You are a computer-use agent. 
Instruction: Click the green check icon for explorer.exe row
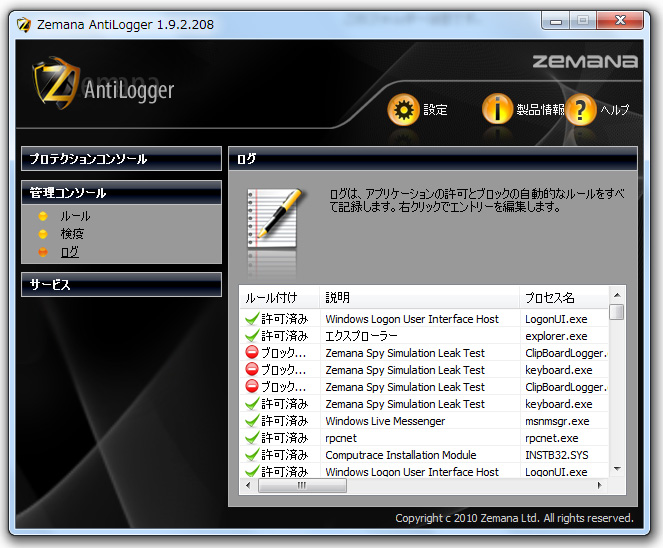coord(252,336)
